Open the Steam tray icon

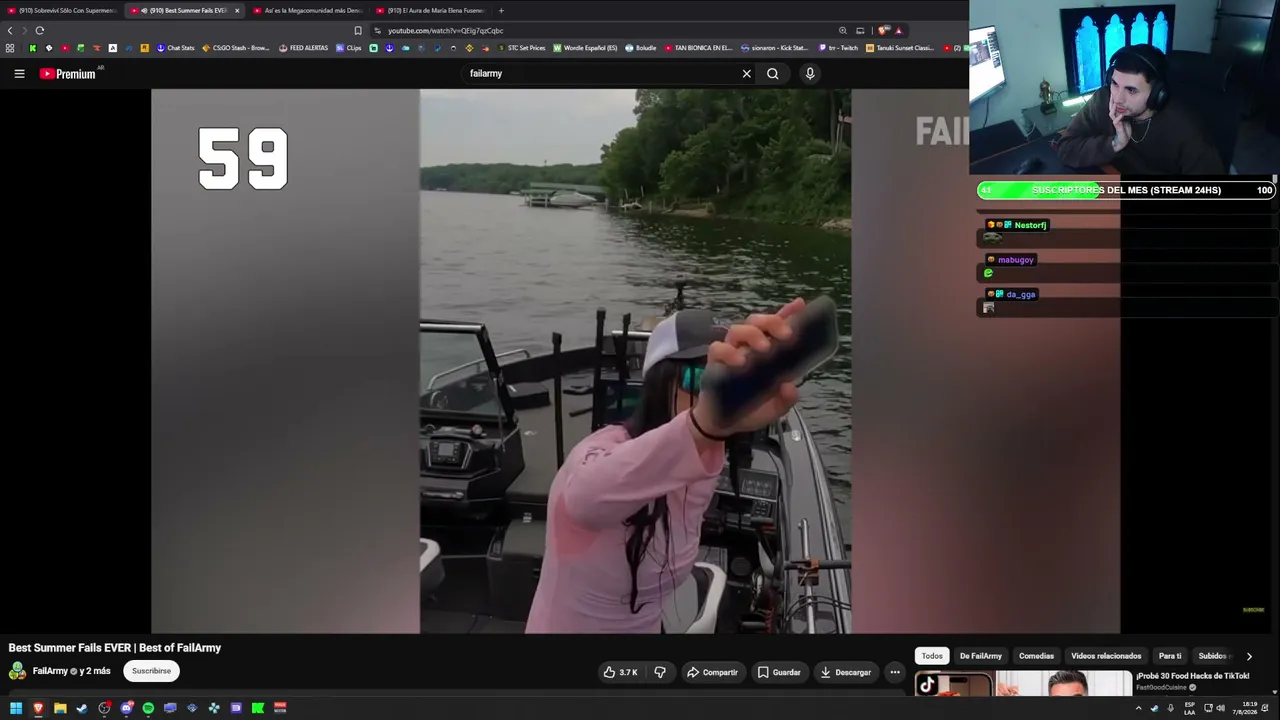[1155, 708]
